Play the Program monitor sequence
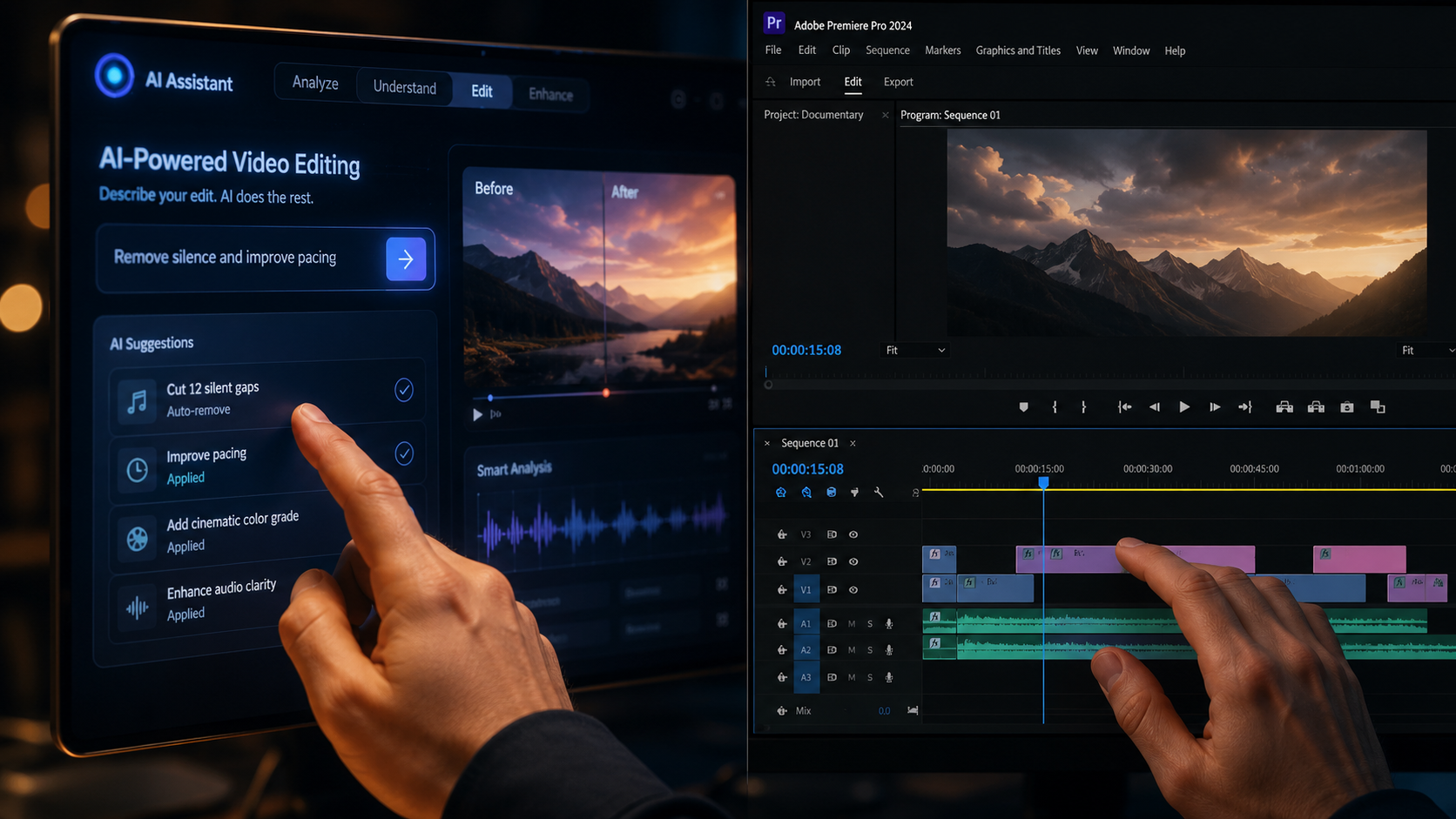 [x=1184, y=406]
